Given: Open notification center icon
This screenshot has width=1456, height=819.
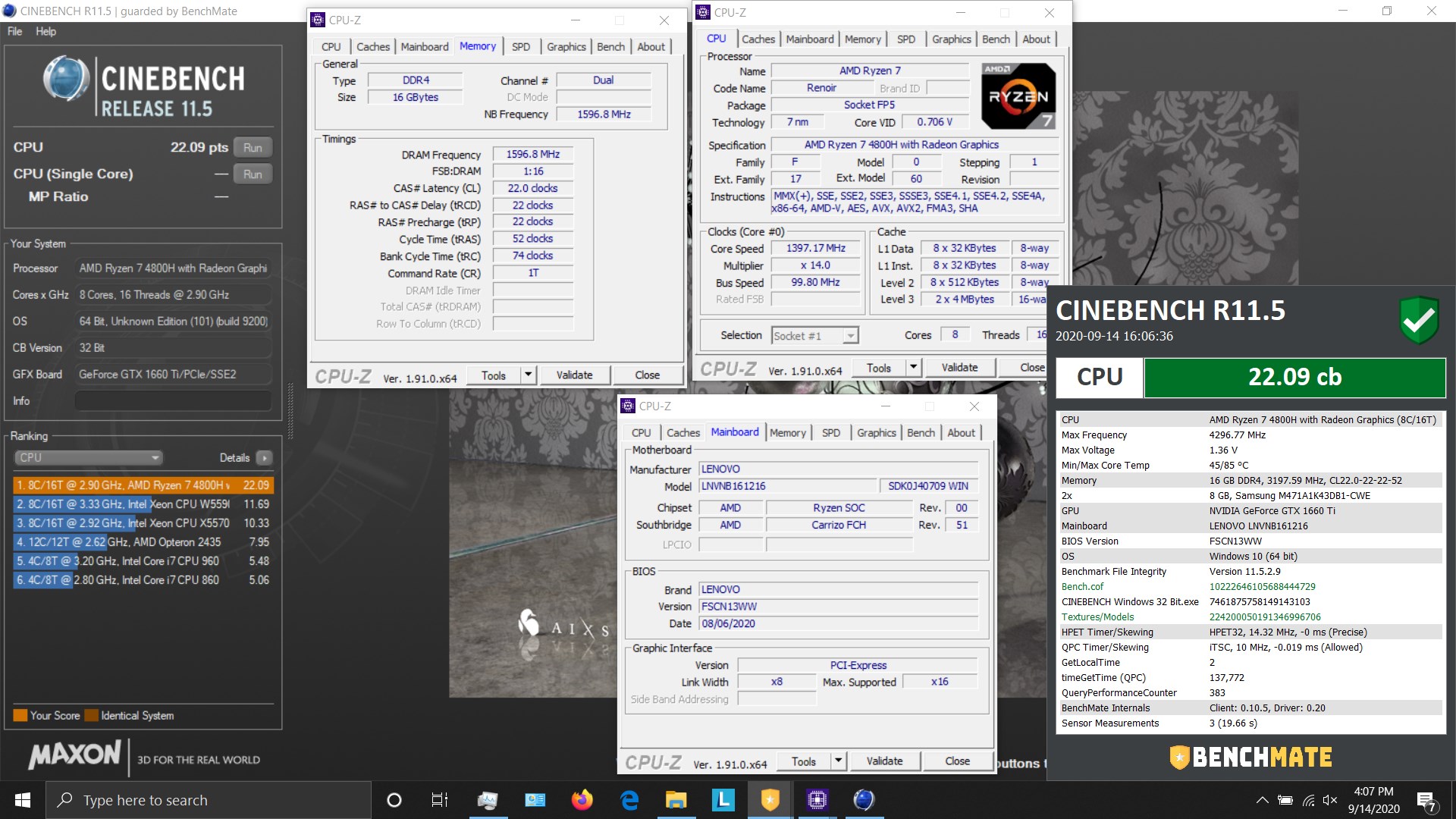Looking at the screenshot, I should coord(1426,802).
